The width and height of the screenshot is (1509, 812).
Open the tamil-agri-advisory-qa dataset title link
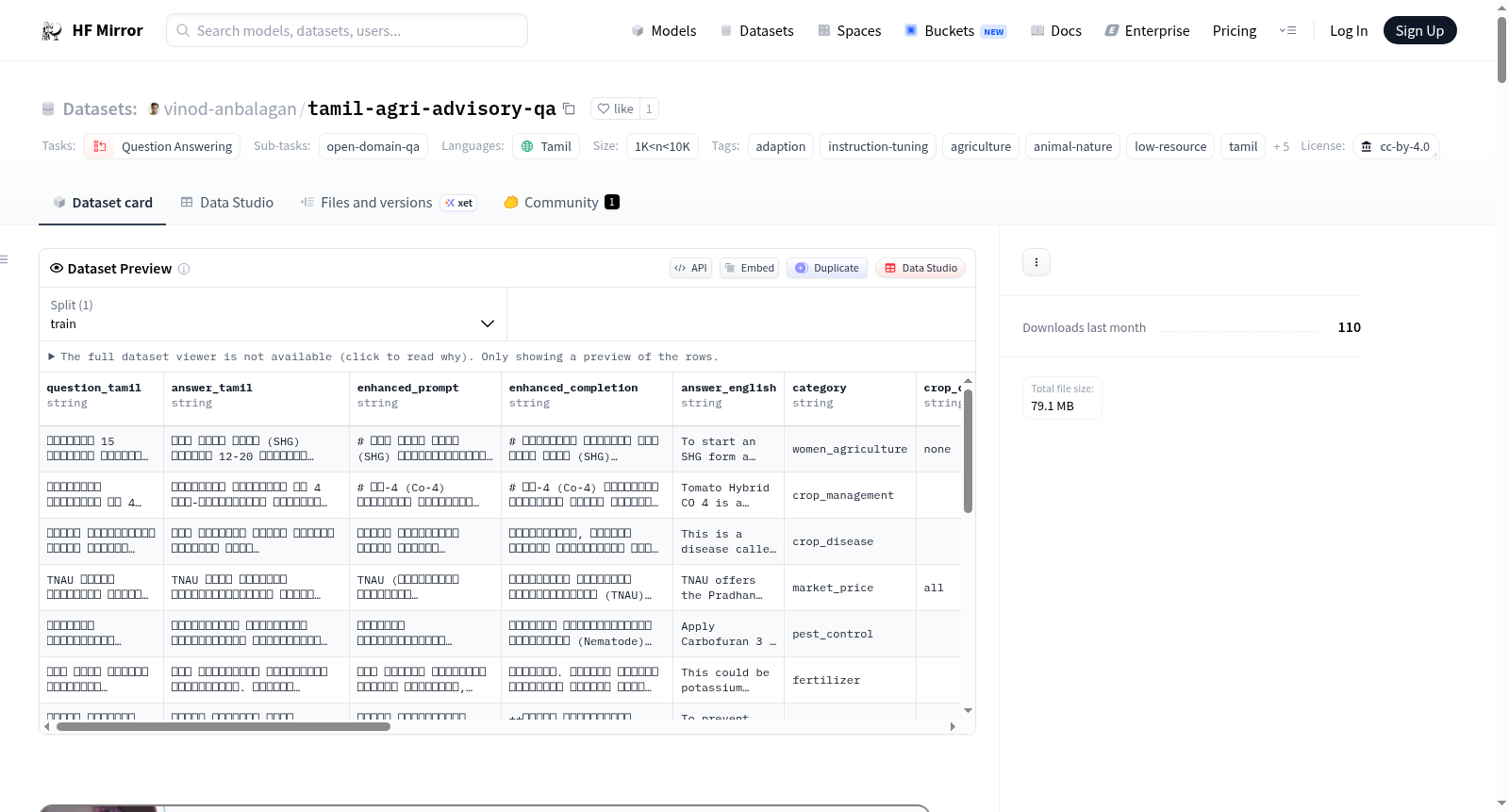tap(432, 108)
